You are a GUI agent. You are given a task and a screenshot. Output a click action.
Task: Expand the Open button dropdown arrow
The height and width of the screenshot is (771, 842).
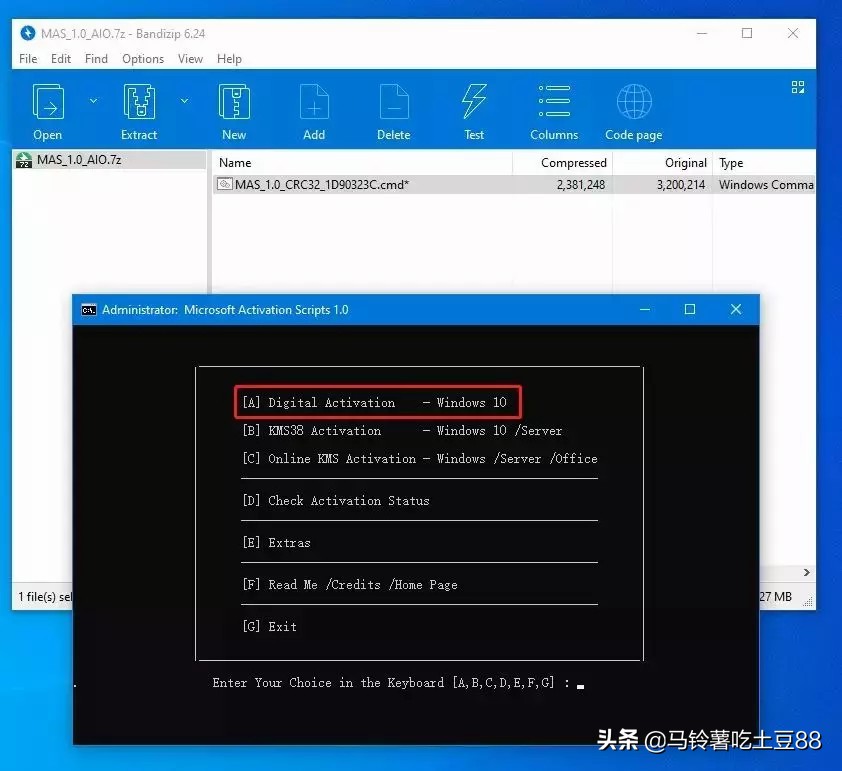pos(93,101)
